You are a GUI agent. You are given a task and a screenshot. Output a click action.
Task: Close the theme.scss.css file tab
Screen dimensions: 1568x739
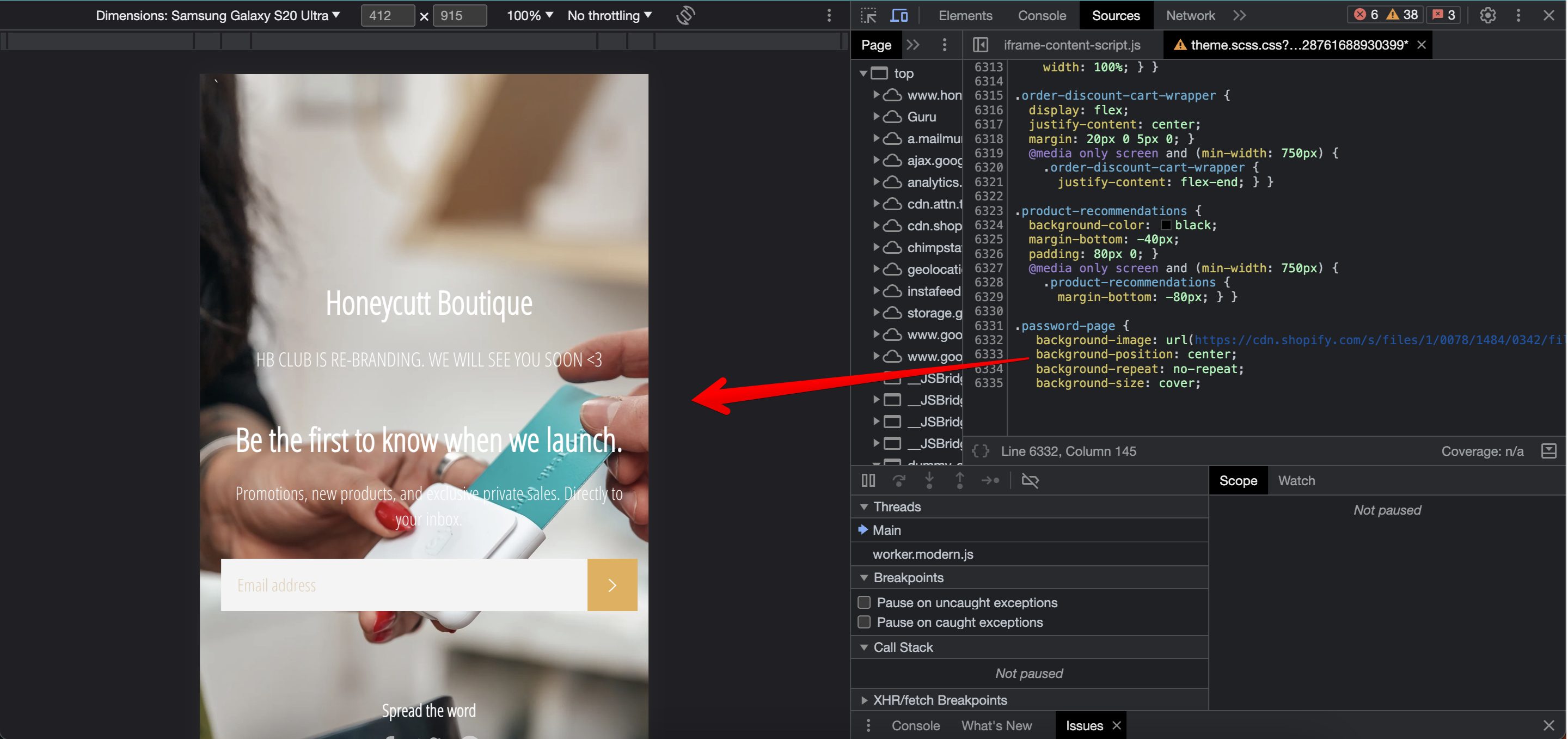1422,45
